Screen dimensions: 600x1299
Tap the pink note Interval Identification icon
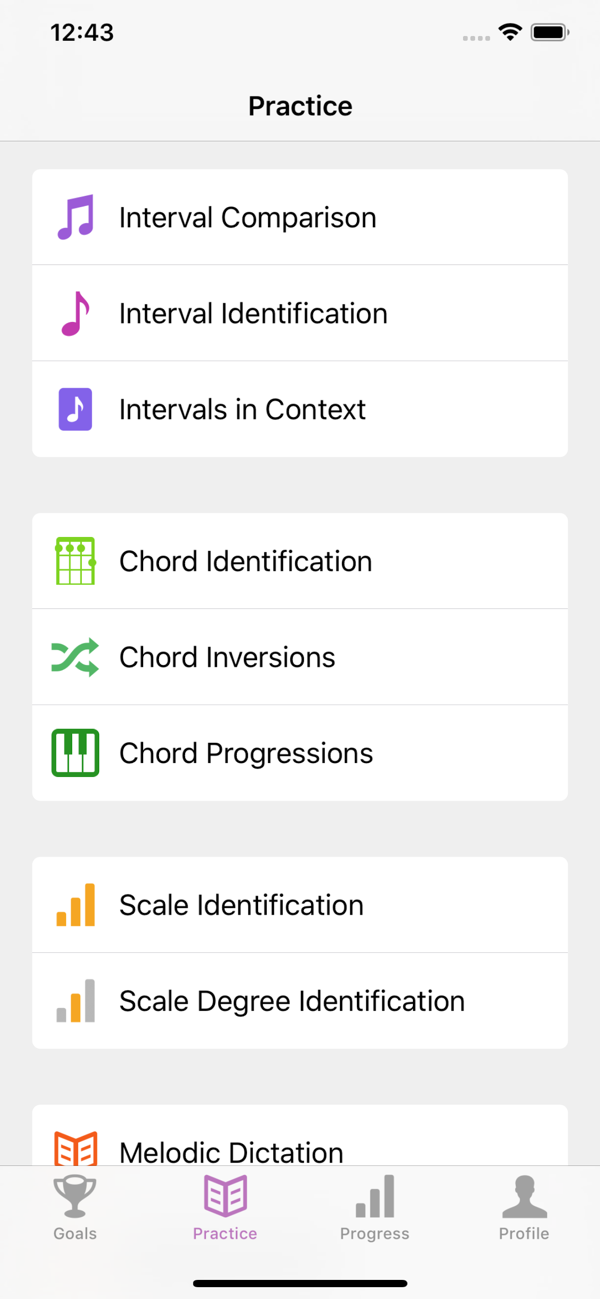click(75, 313)
